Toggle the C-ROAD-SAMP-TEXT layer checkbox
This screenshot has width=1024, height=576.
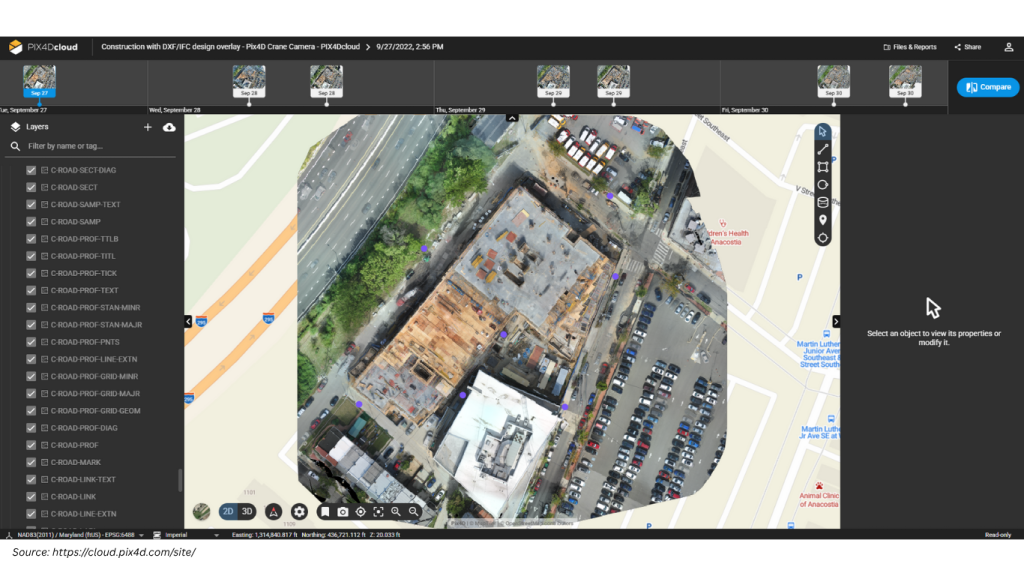coord(31,204)
